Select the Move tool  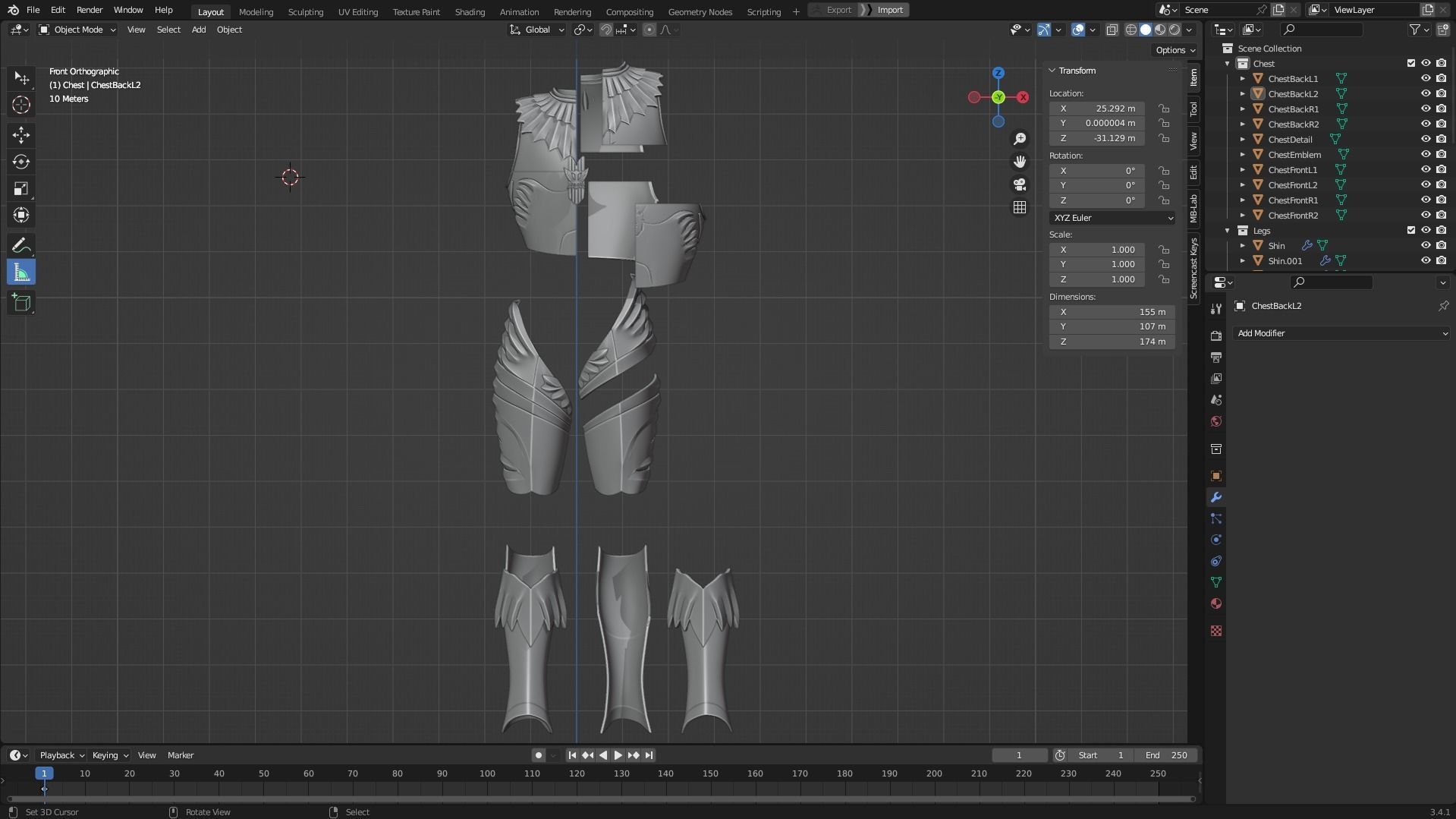(x=21, y=135)
